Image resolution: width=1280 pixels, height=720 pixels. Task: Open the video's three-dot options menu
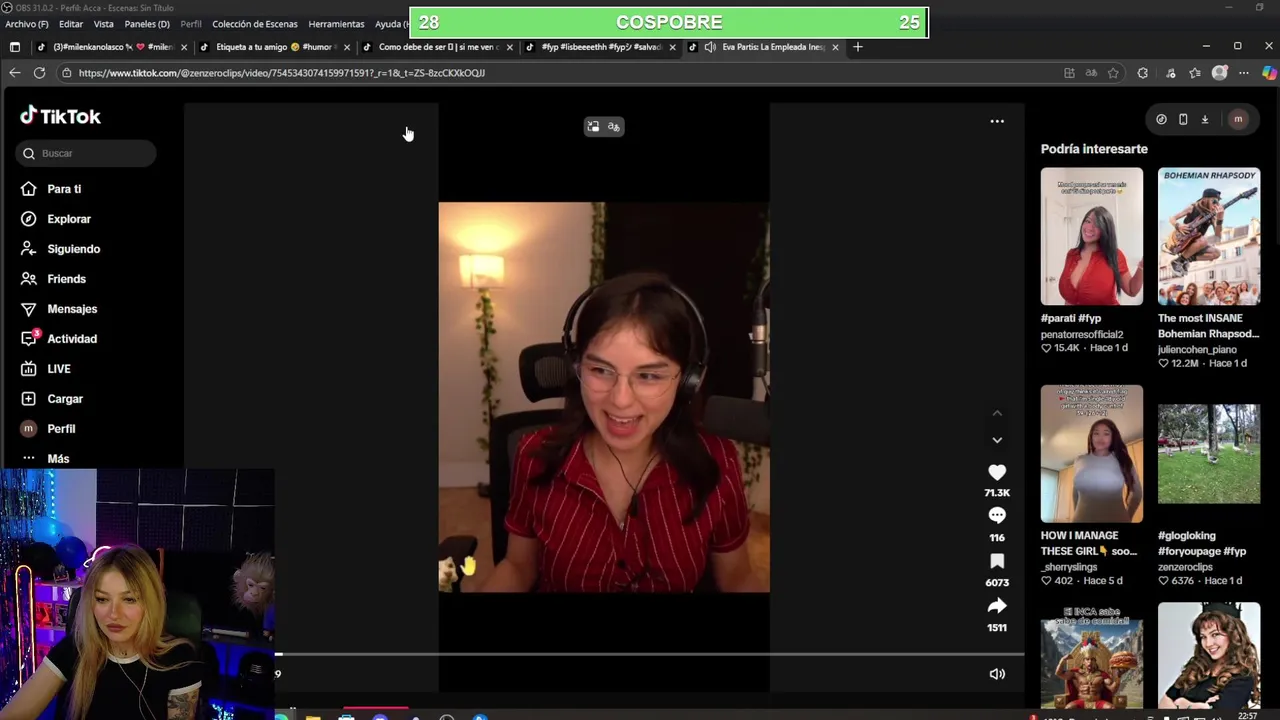pyautogui.click(x=997, y=121)
